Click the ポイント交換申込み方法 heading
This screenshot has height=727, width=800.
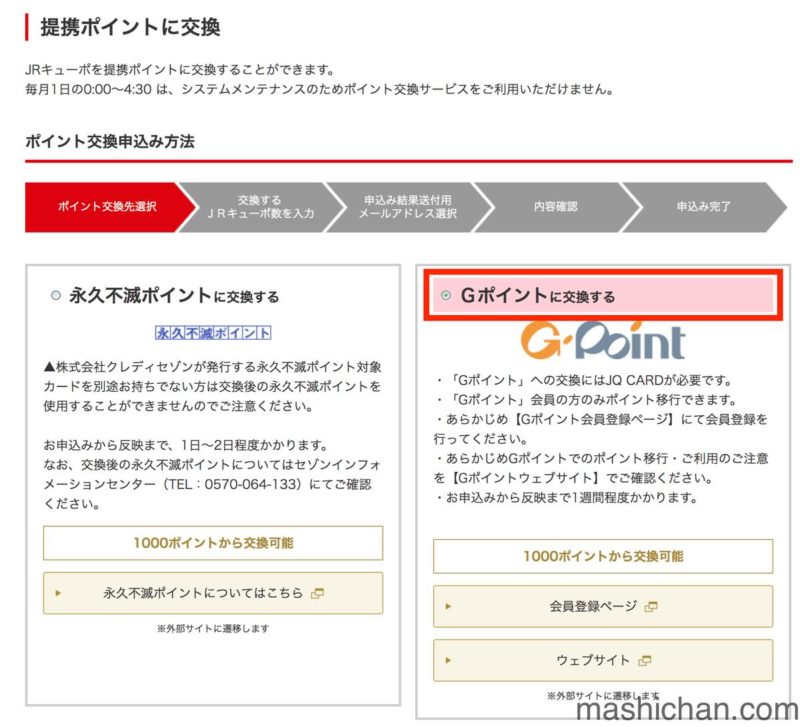[x=110, y=141]
